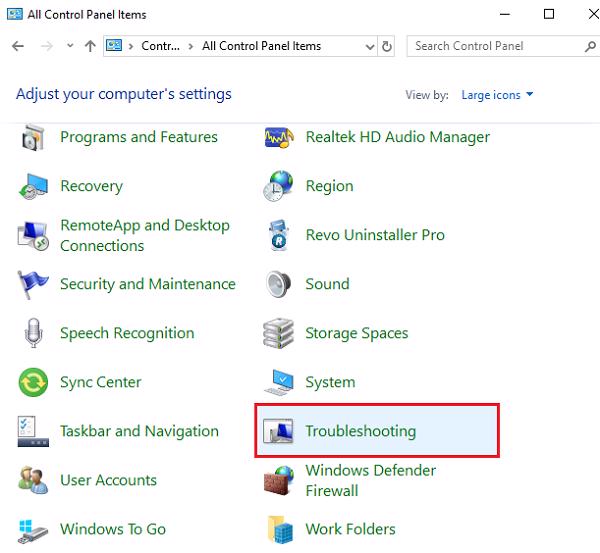Click the All Control Panel Items breadcrumb

click(x=261, y=46)
